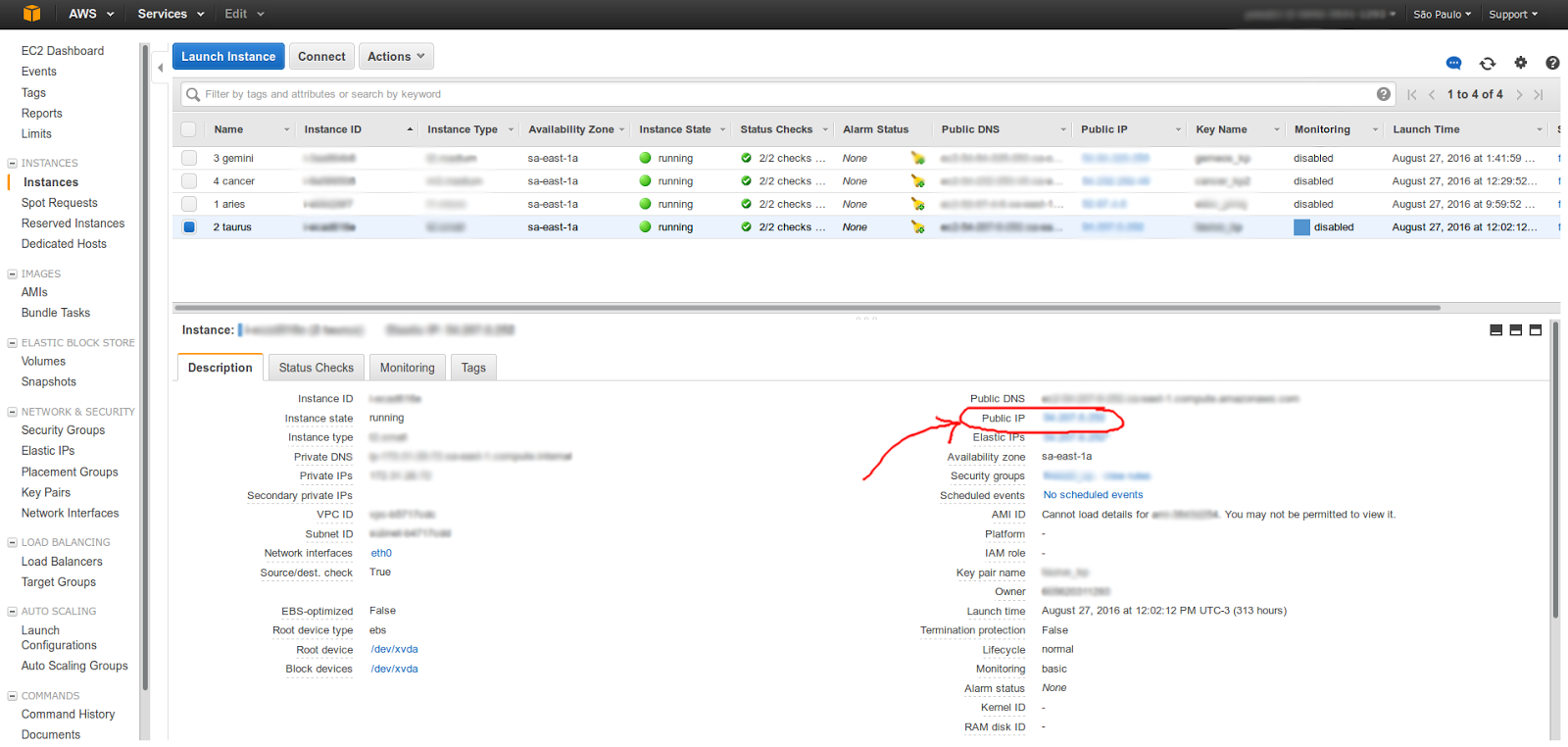Image resolution: width=1568 pixels, height=747 pixels.
Task: Click the Connect button
Action: click(x=321, y=57)
